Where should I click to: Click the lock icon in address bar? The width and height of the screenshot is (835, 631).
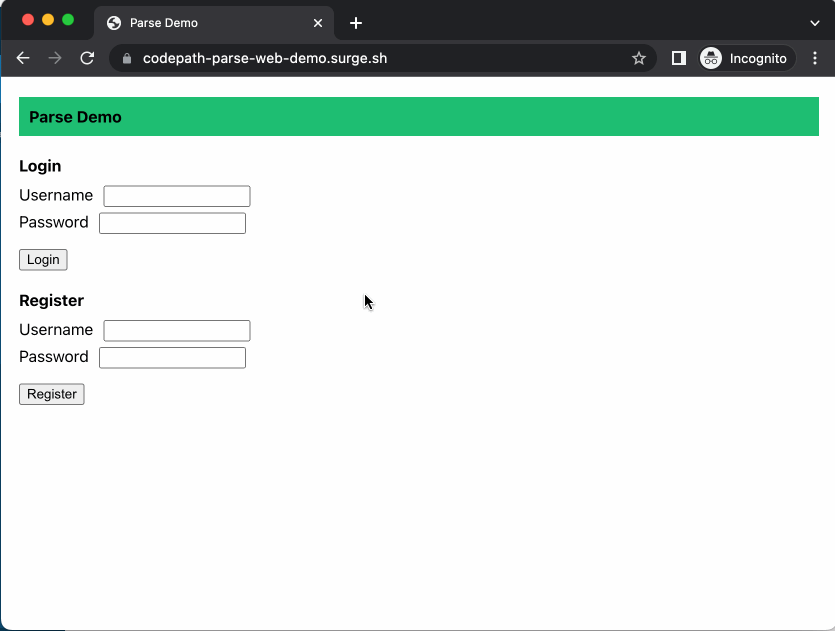tap(127, 59)
